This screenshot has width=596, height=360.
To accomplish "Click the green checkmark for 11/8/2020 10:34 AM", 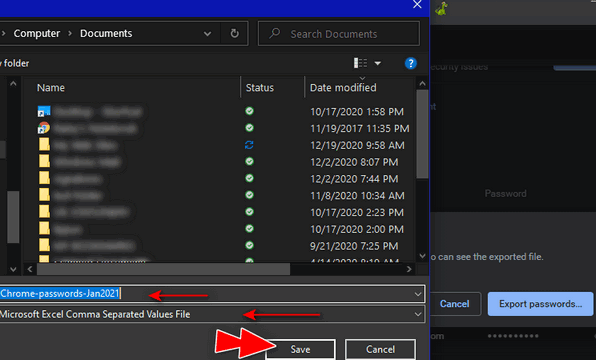I will [x=249, y=195].
